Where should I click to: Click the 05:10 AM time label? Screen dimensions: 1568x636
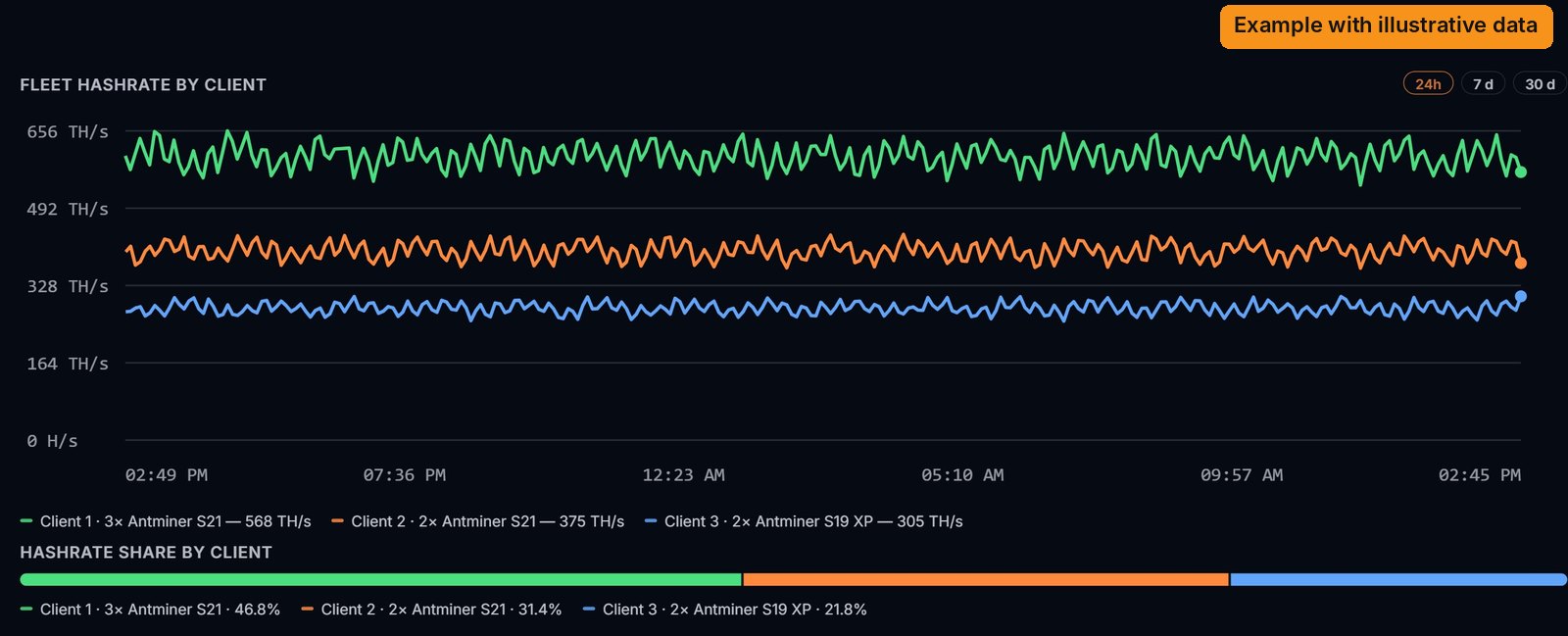click(962, 475)
